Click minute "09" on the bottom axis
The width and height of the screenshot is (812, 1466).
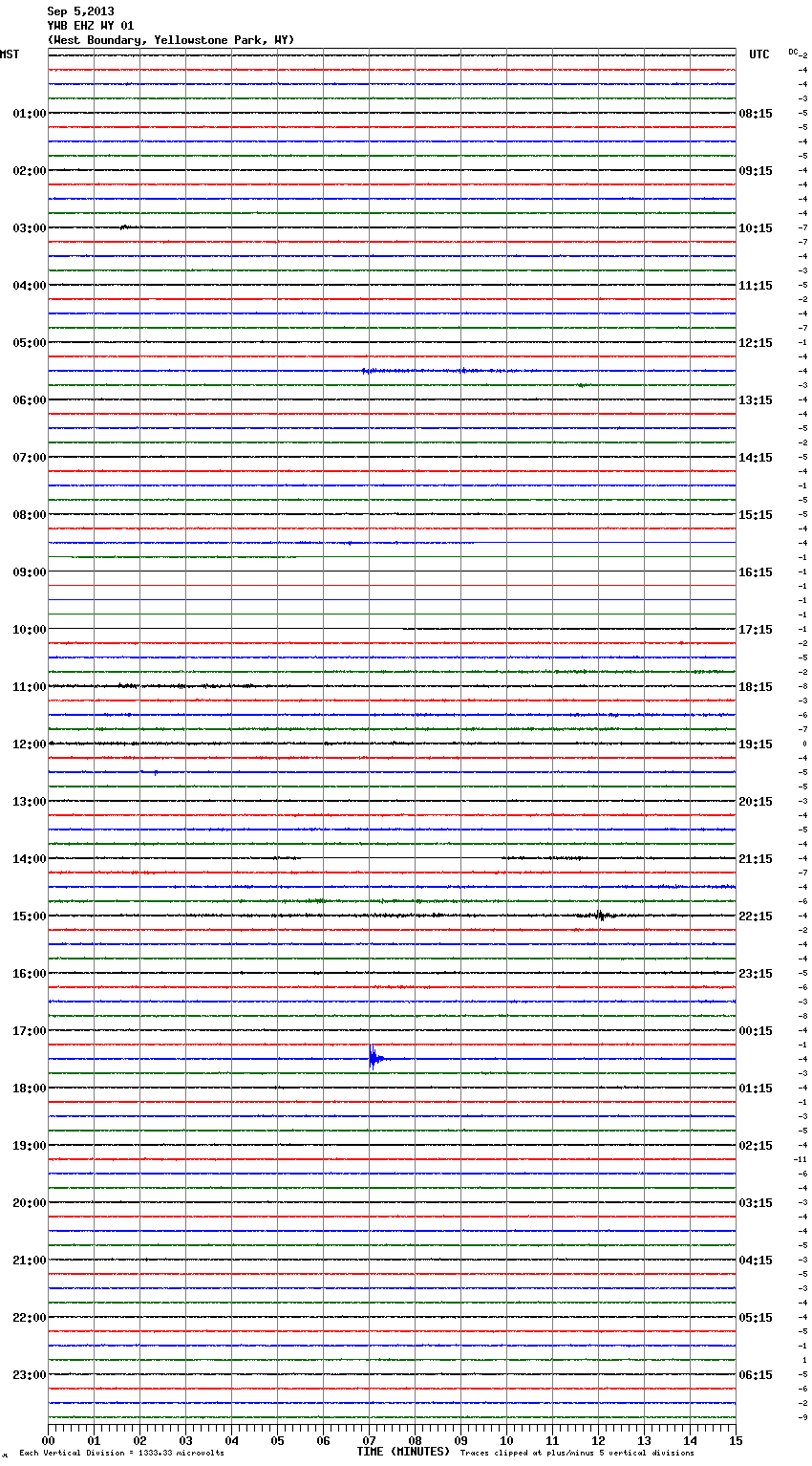click(x=460, y=1440)
